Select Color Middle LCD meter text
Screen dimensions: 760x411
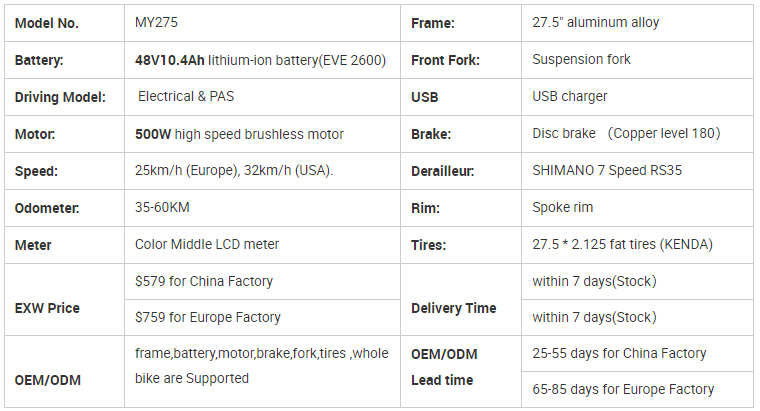click(x=207, y=244)
